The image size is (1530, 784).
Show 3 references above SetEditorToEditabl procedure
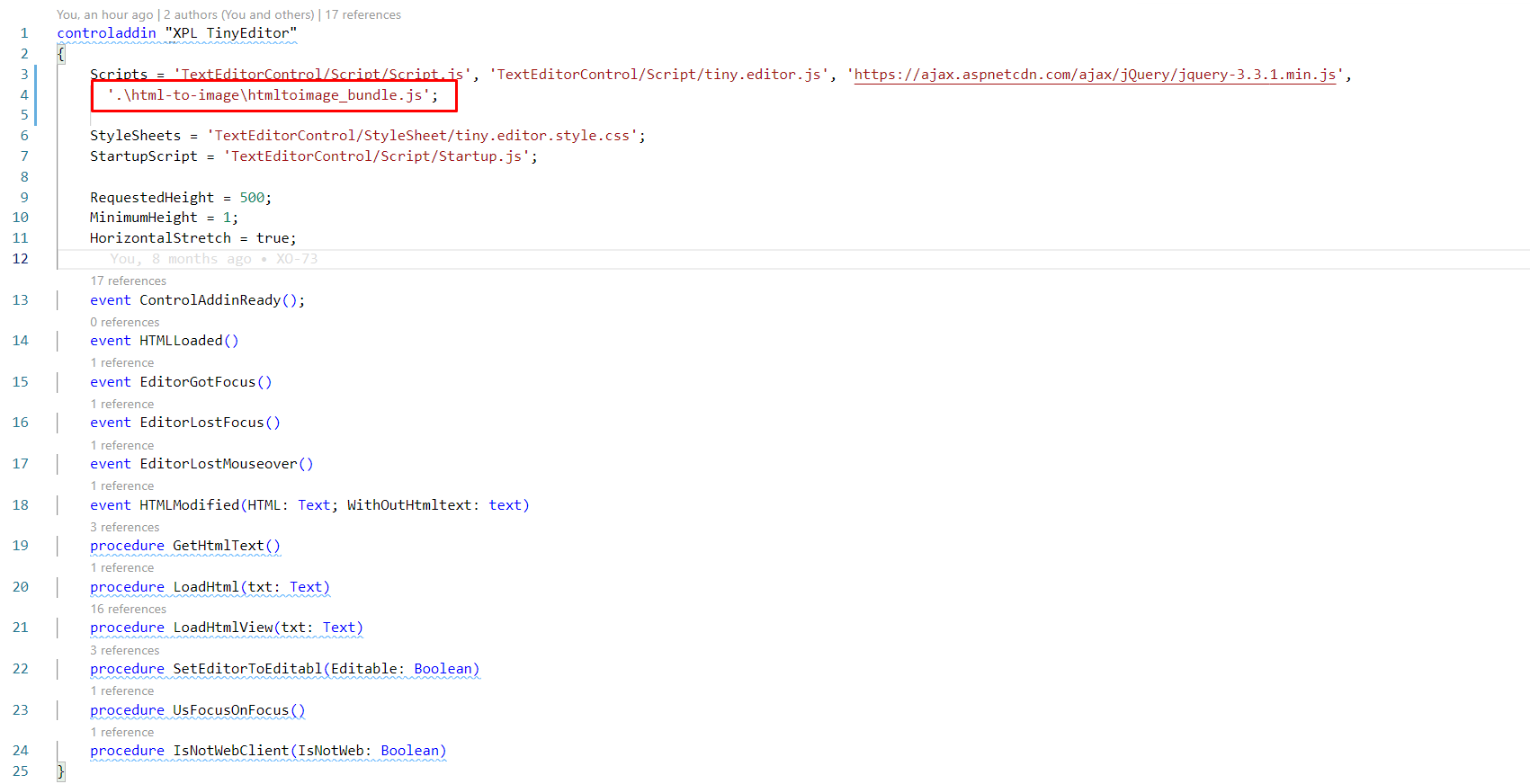tap(124, 650)
